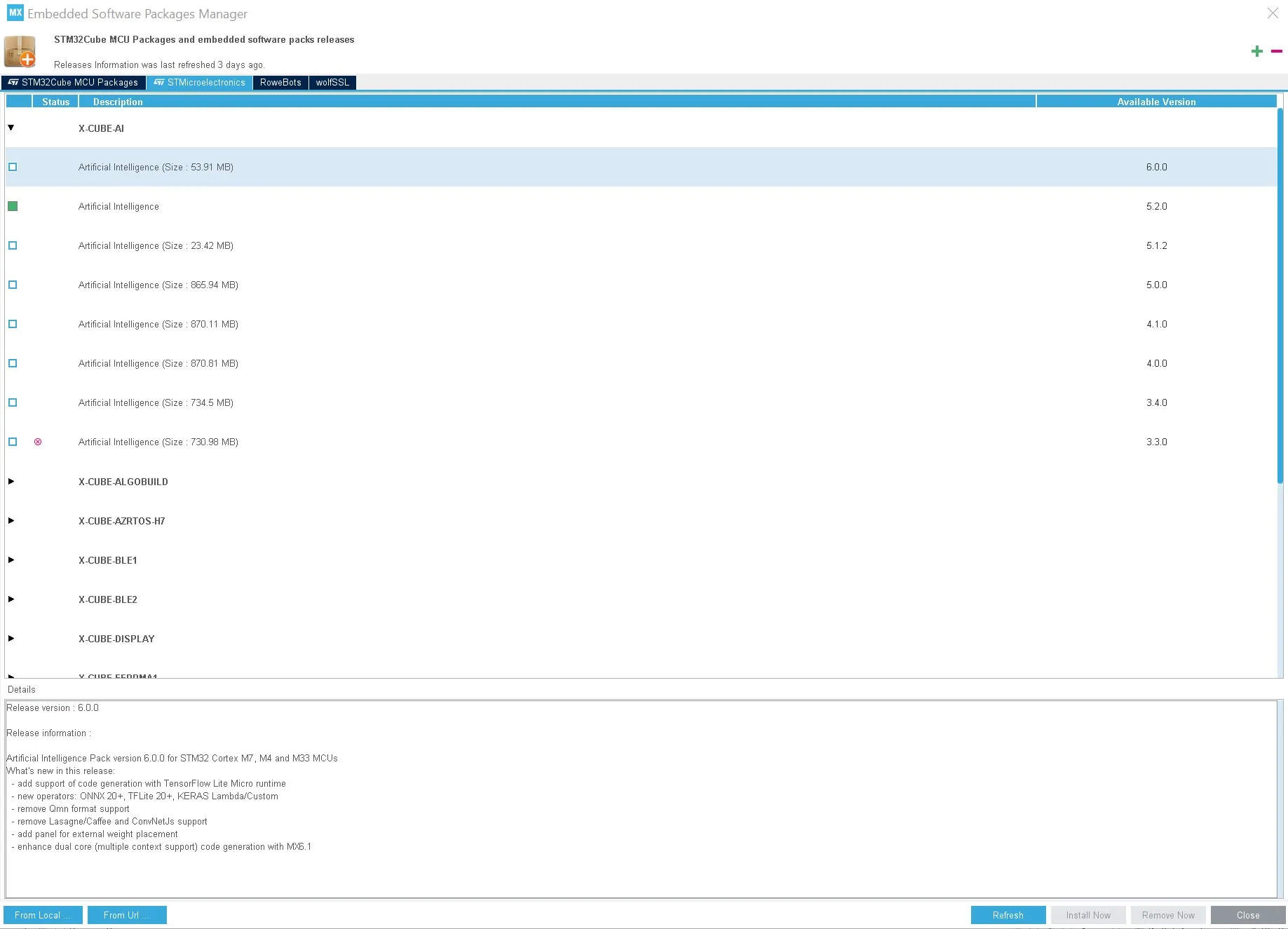
Task: Tick the checkbox for AI version 5.1.2
Action: (x=13, y=245)
